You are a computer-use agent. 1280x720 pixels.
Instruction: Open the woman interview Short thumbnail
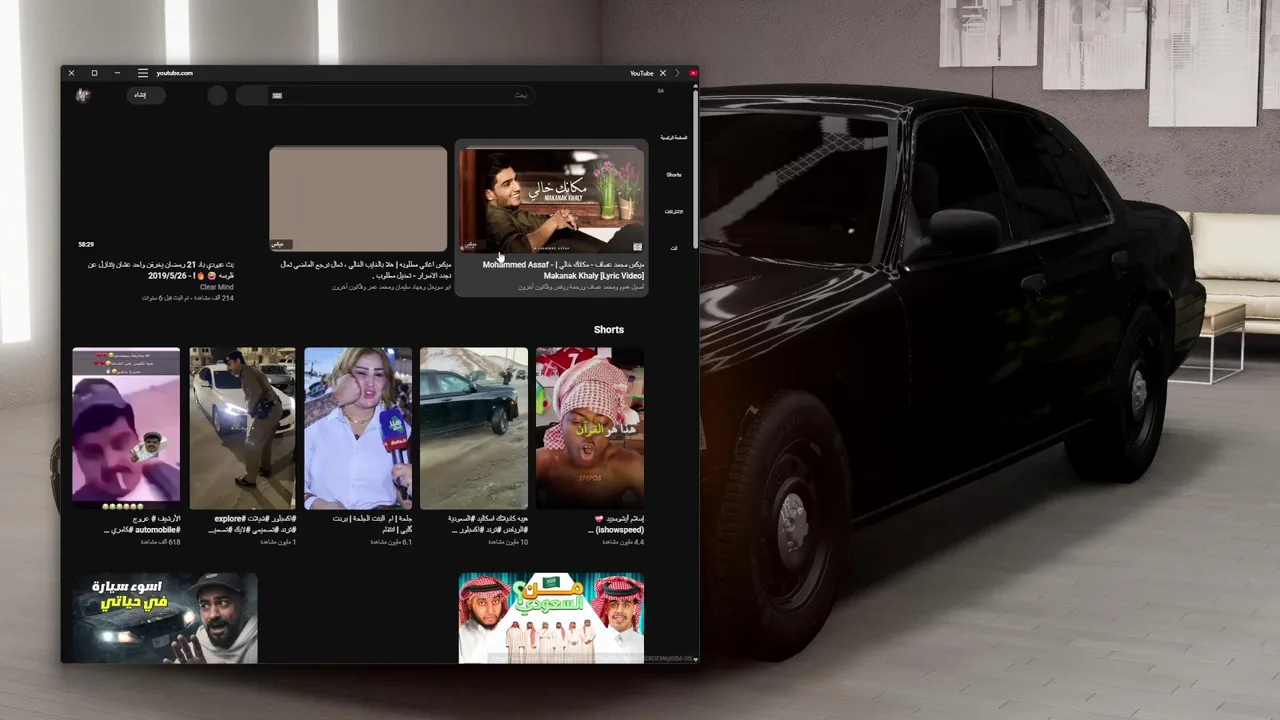tap(358, 428)
